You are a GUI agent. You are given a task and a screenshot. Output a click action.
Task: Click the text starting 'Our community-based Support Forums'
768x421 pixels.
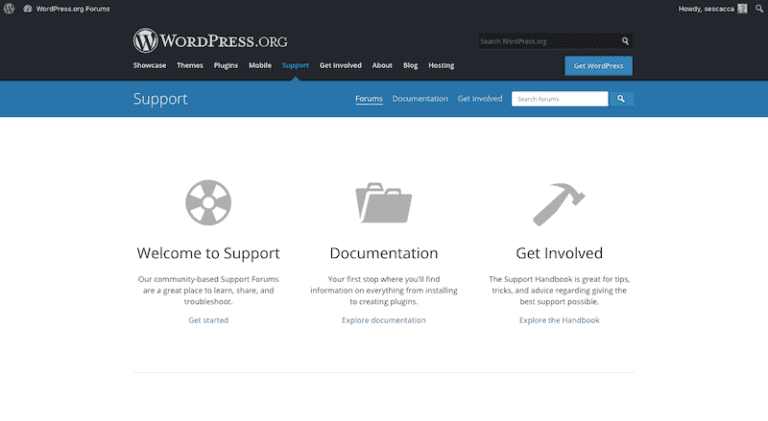tap(208, 290)
